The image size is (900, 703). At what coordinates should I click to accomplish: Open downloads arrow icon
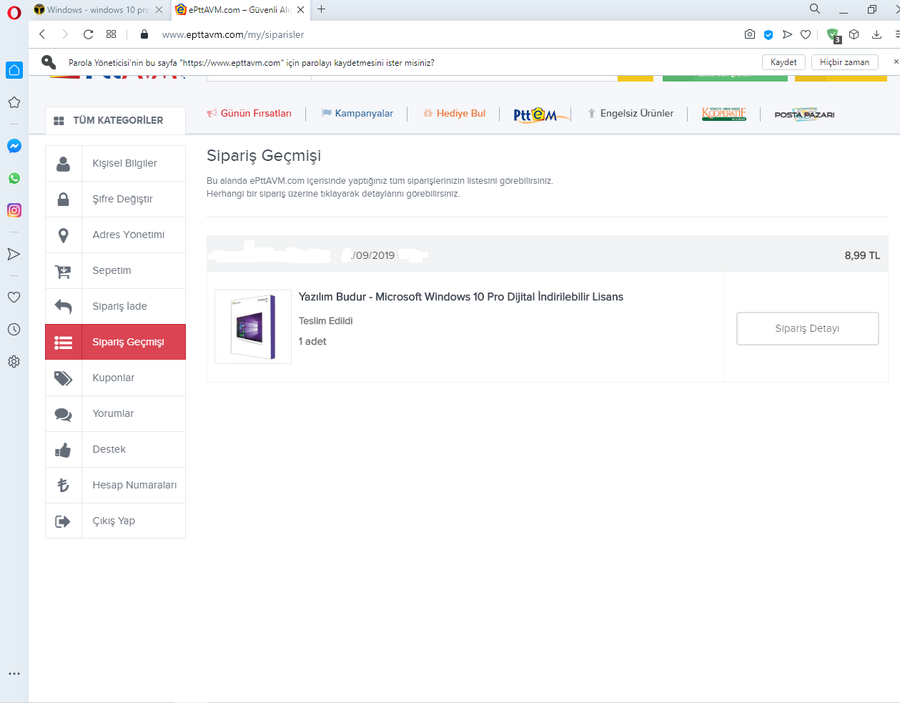(x=876, y=34)
